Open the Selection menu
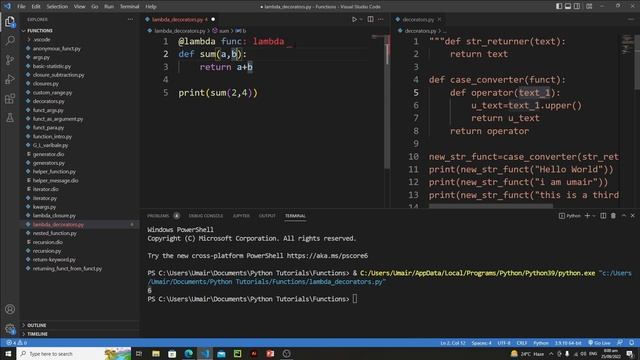Image resolution: width=640 pixels, height=360 pixels. pyautogui.click(x=57, y=7)
